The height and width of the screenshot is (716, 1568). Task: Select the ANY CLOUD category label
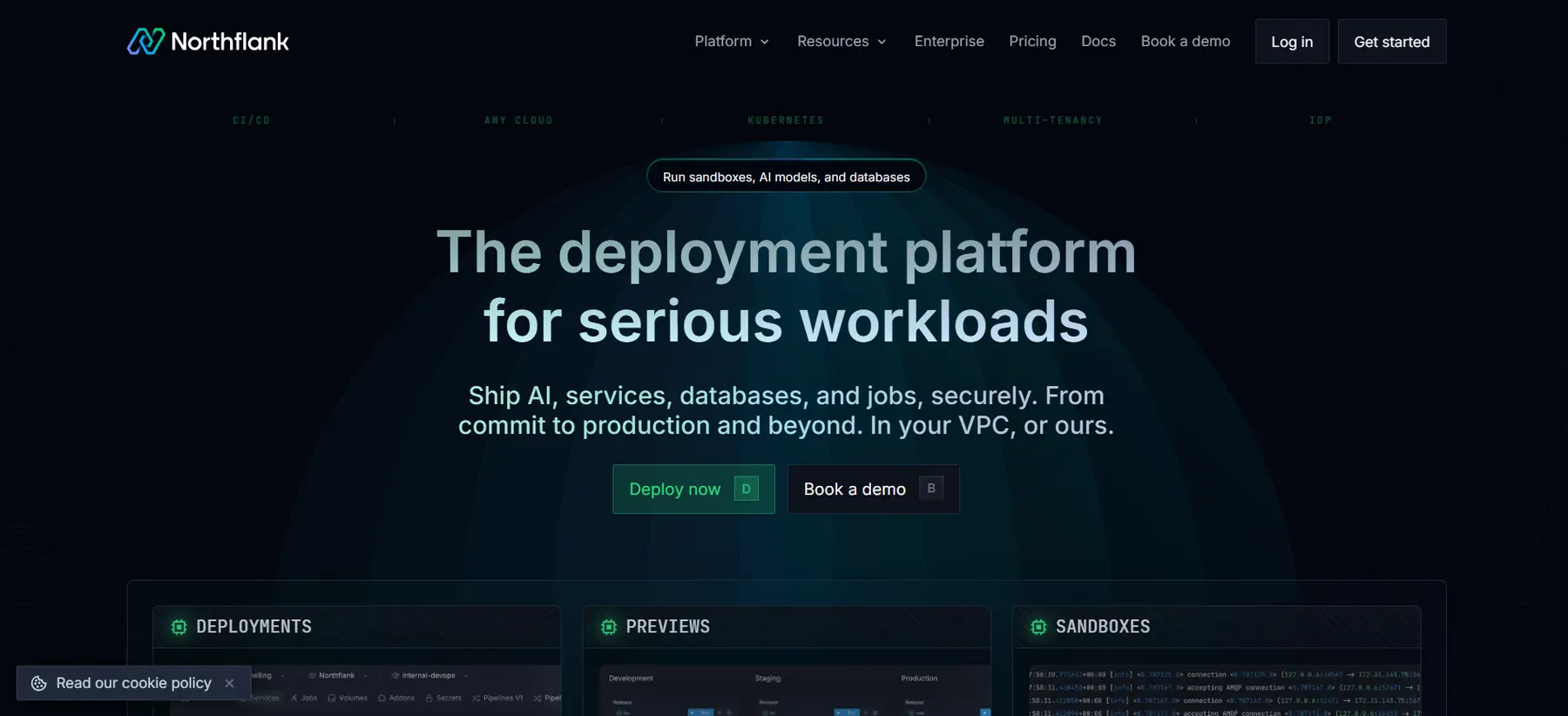coord(518,120)
